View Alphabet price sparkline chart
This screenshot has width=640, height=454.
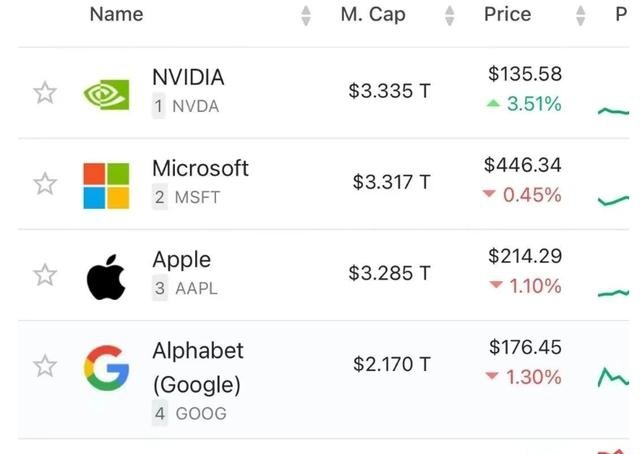[613, 377]
